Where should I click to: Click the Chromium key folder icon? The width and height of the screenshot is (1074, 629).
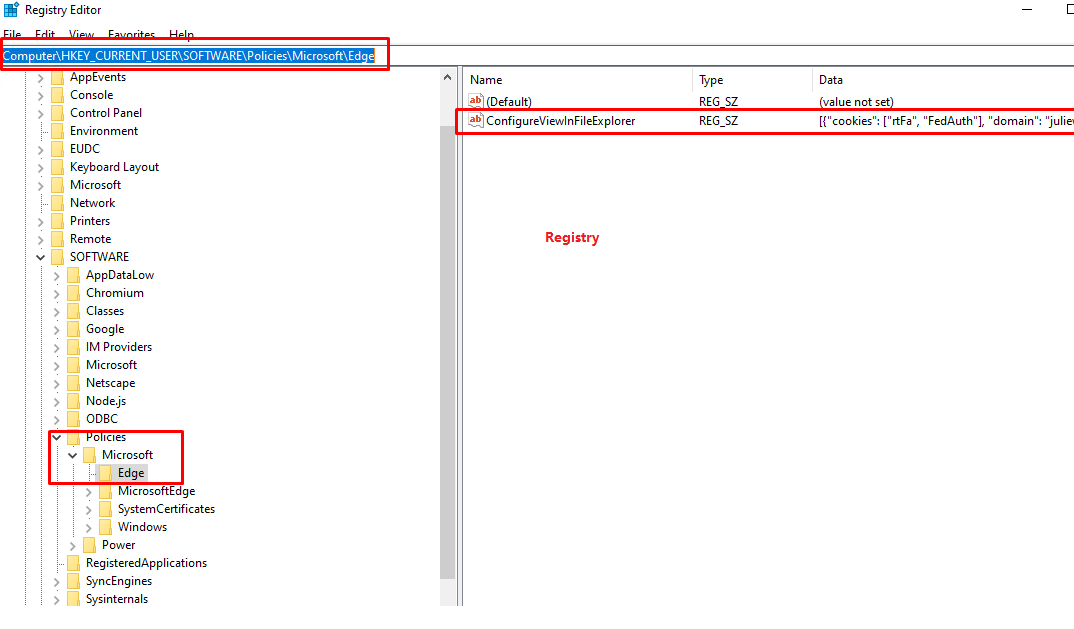pyautogui.click(x=74, y=292)
